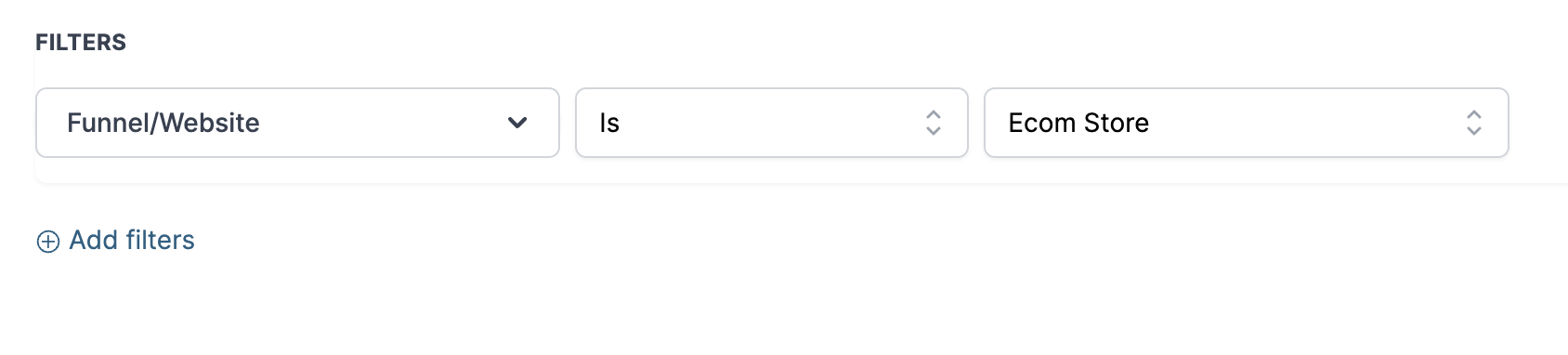The width and height of the screenshot is (1568, 355).
Task: Click the plus circle icon beside Add filters
Action: (x=47, y=242)
